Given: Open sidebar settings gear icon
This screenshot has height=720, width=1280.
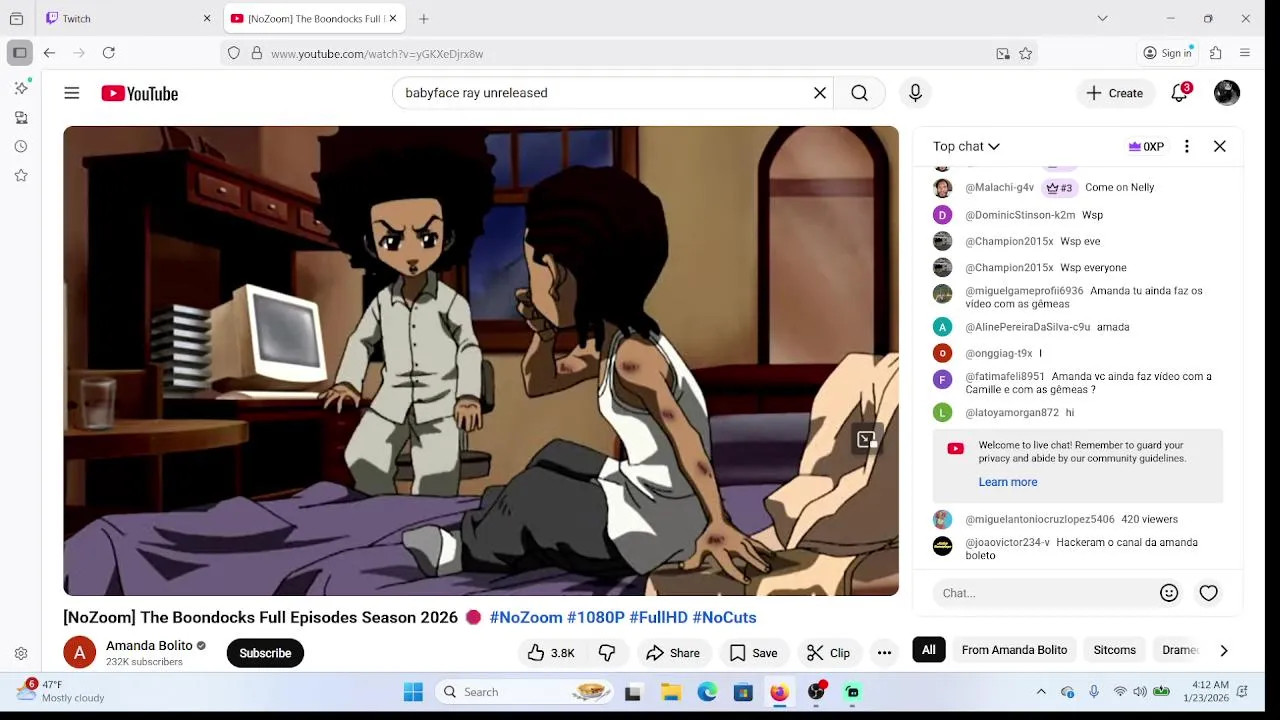Looking at the screenshot, I should [x=21, y=654].
